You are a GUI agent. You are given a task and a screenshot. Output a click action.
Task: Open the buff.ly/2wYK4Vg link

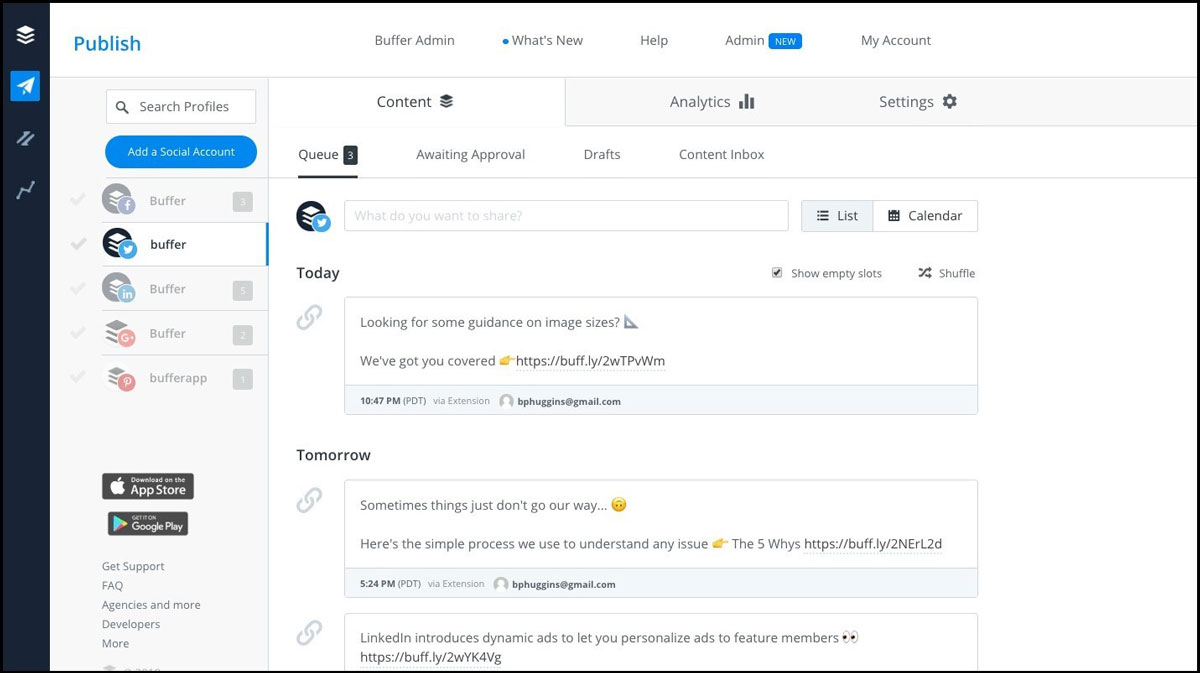click(x=431, y=657)
